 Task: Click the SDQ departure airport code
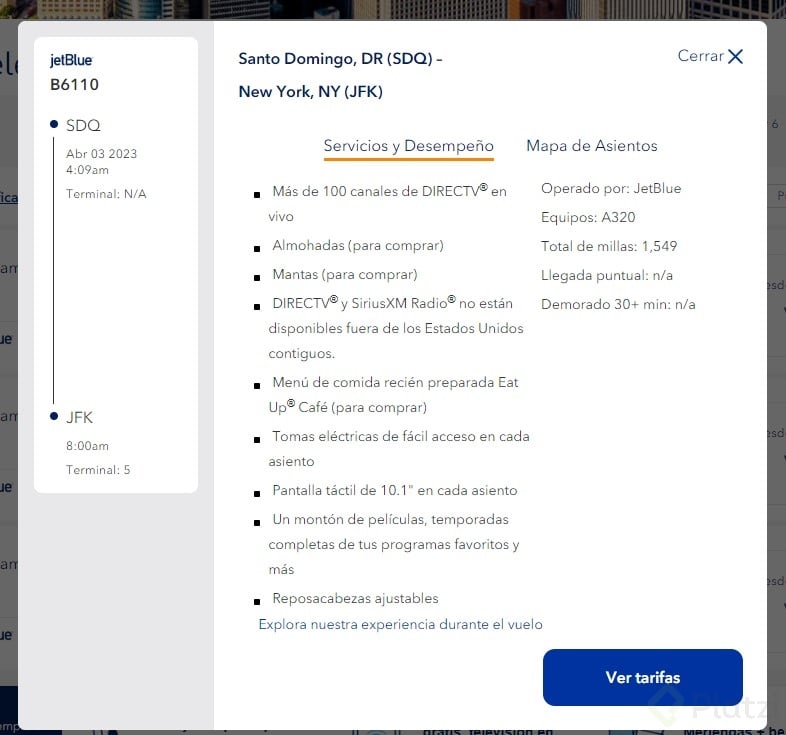83,125
